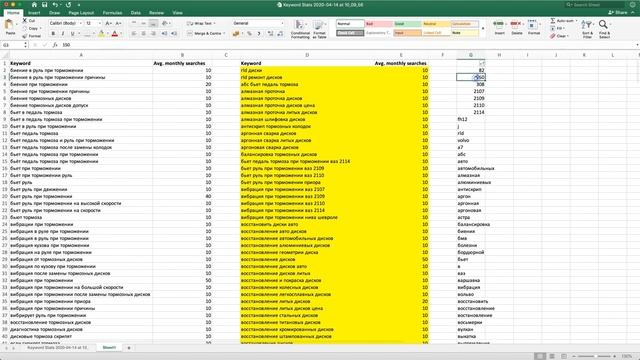
Task: Decrease decimal places
Action: click(x=280, y=34)
